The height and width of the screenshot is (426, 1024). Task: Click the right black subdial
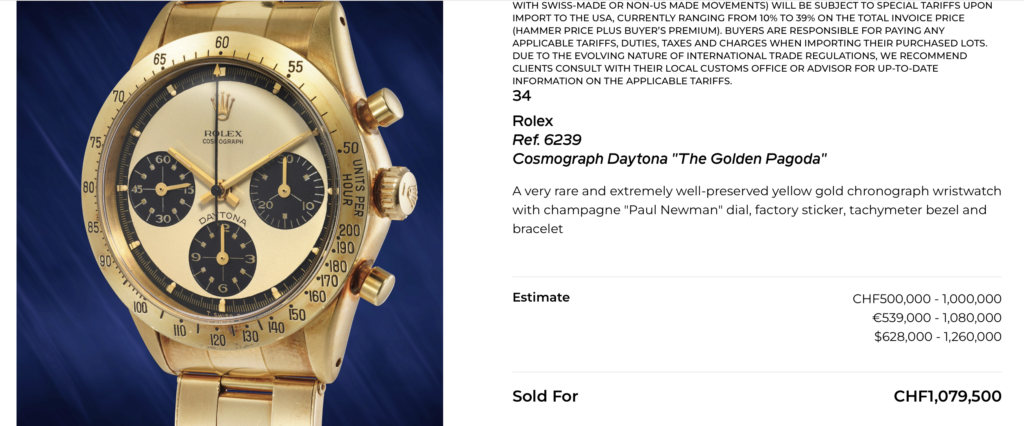[x=286, y=188]
